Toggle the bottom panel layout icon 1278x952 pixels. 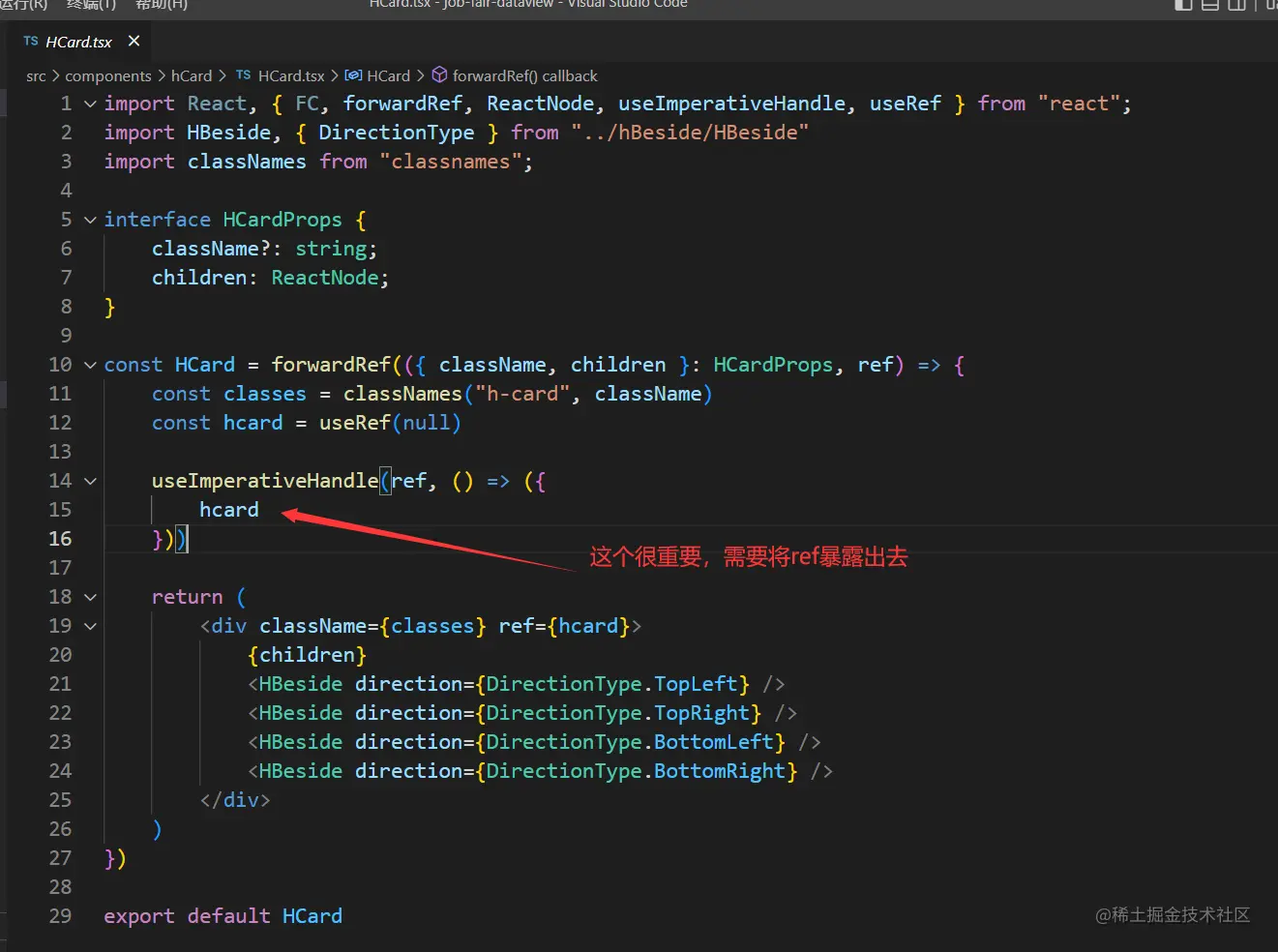coord(1210,4)
